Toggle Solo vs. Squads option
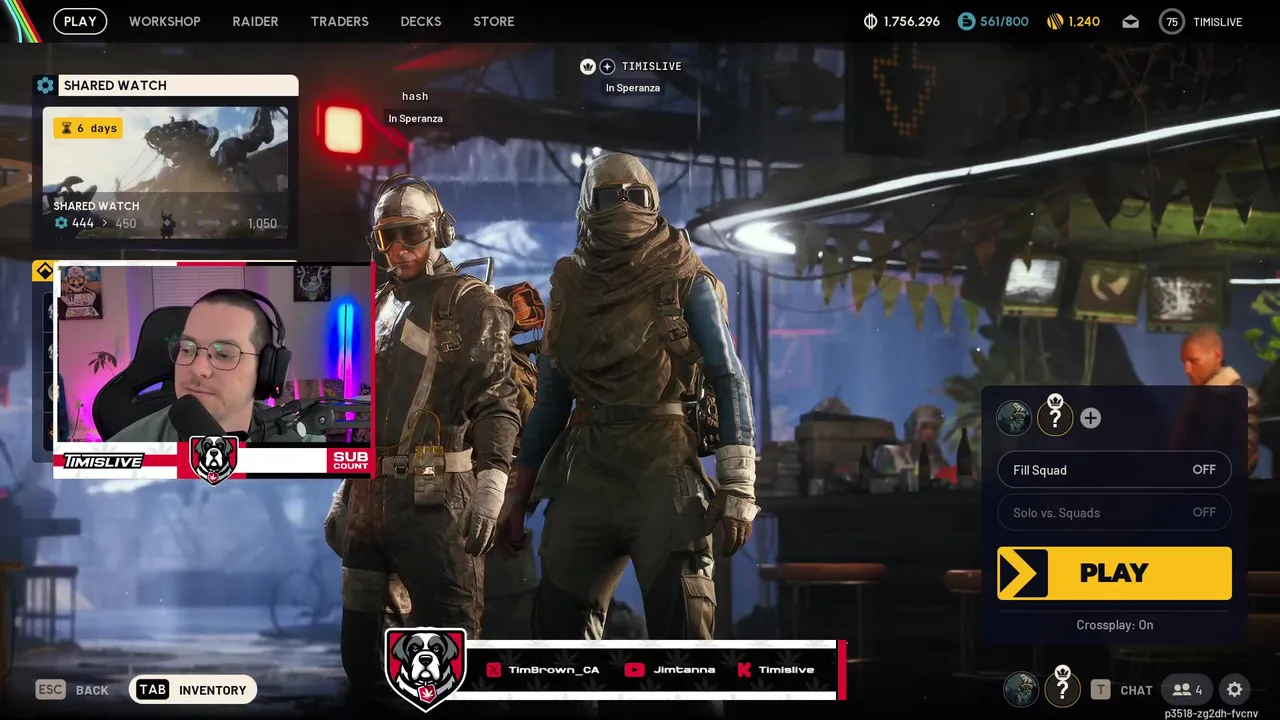Viewport: 1280px width, 720px height. click(x=1114, y=513)
